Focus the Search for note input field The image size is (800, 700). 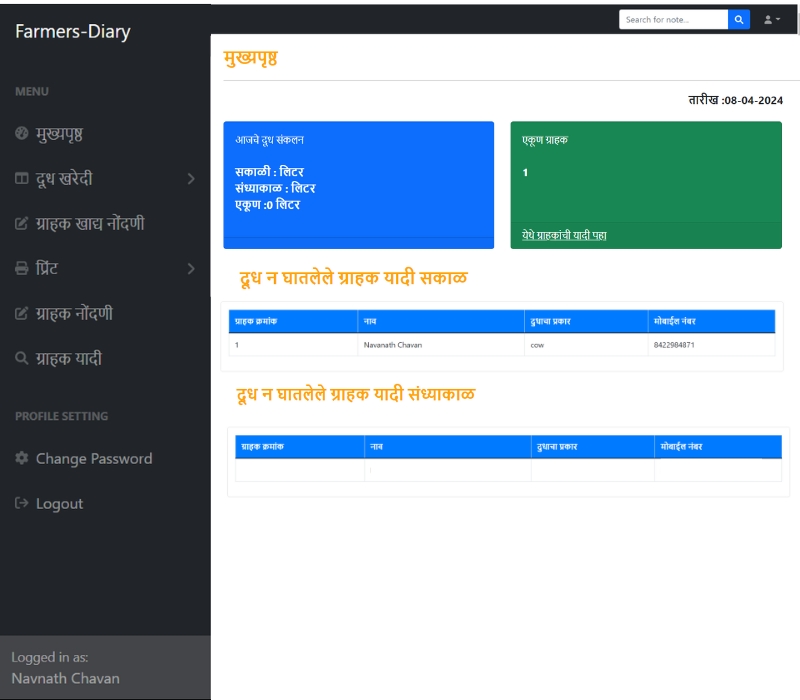coord(673,19)
